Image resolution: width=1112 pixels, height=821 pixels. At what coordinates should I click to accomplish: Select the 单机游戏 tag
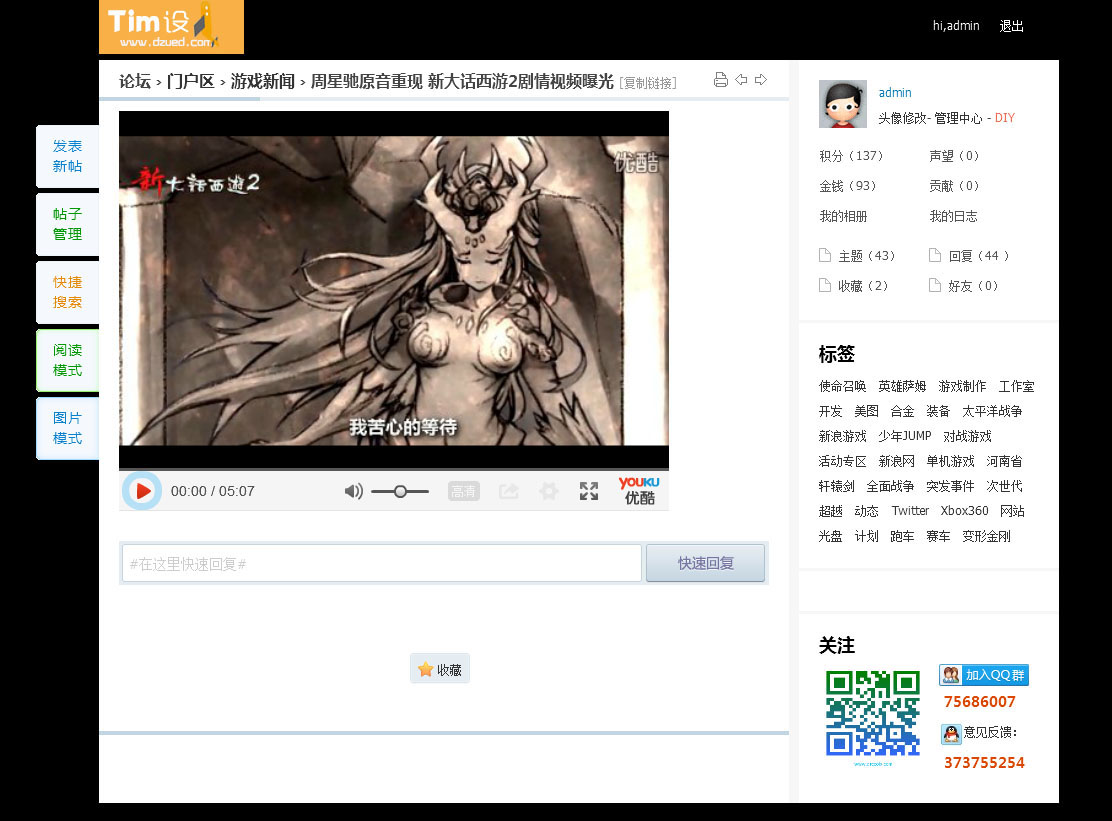point(950,462)
